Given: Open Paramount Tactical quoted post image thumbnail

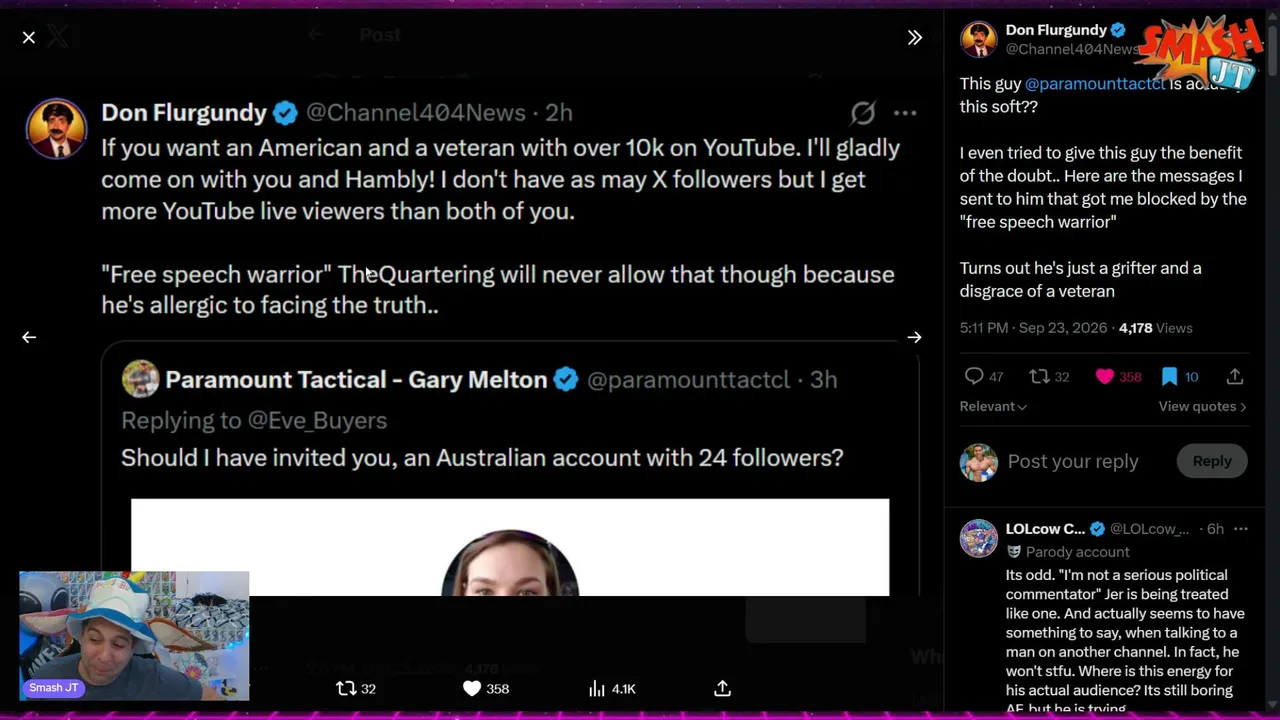Looking at the screenshot, I should (x=510, y=547).
